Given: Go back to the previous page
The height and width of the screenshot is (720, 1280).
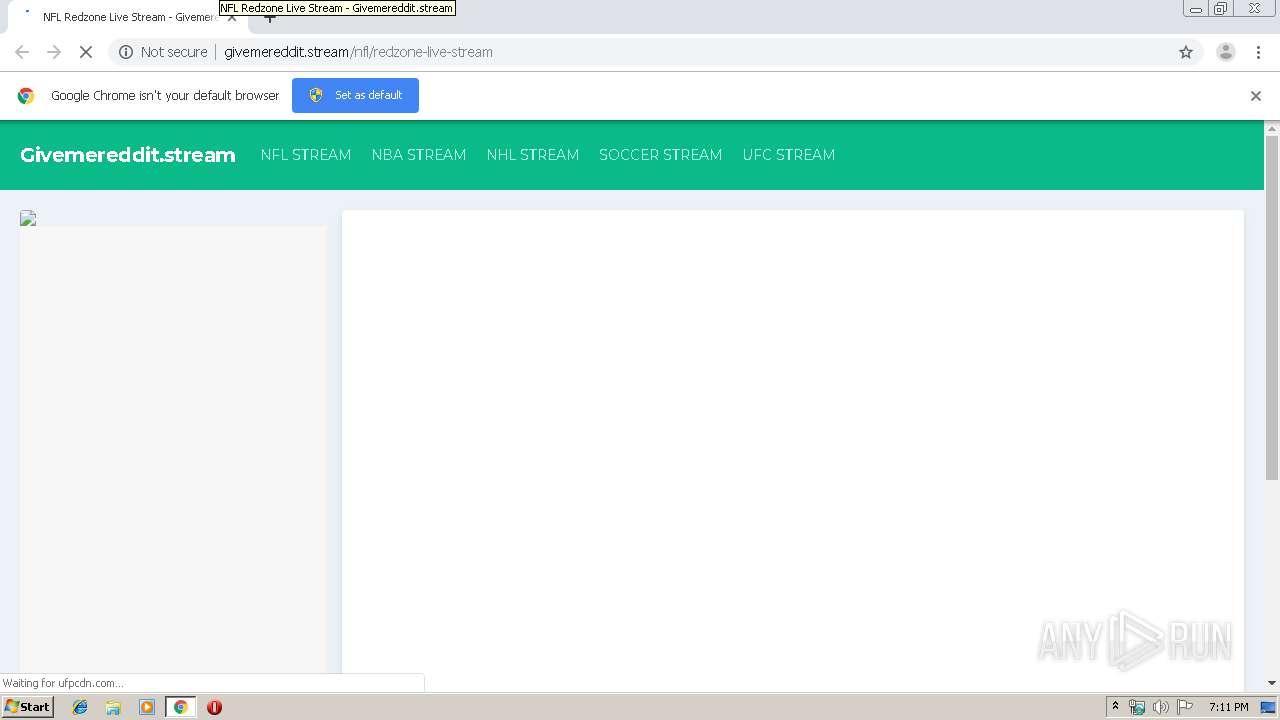Looking at the screenshot, I should tap(22, 52).
